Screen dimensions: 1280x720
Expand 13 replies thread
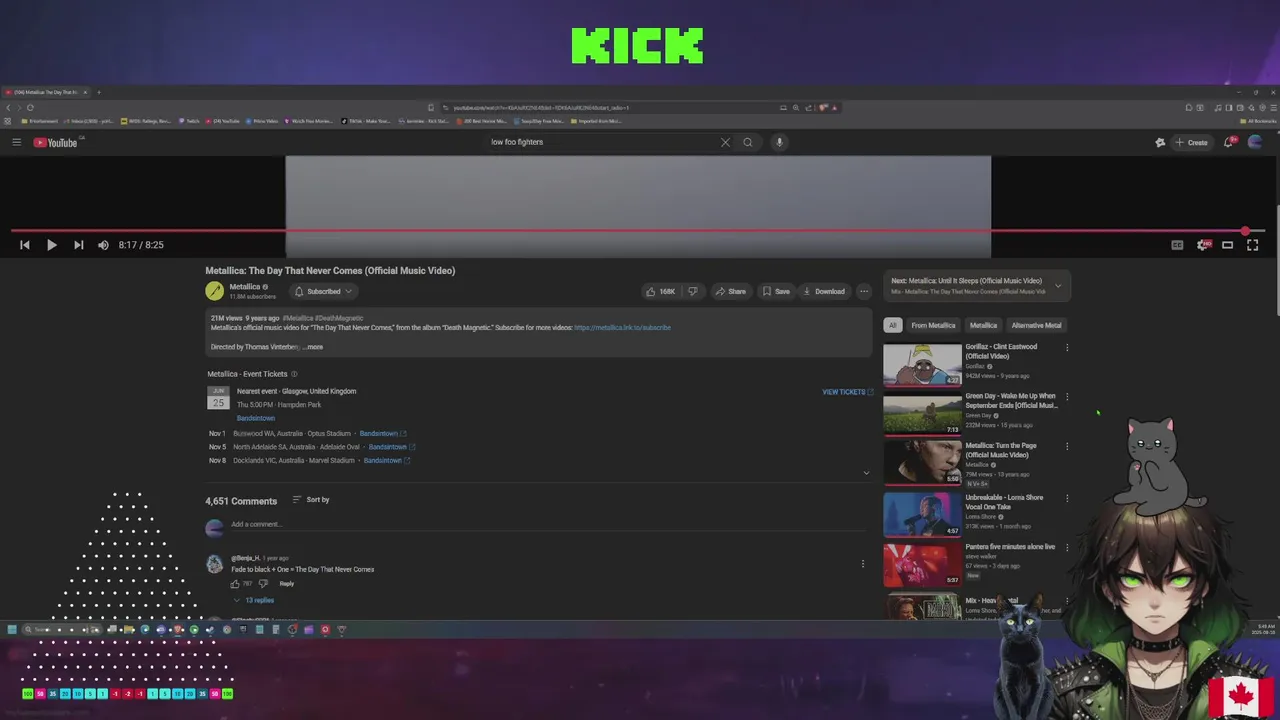click(x=254, y=600)
